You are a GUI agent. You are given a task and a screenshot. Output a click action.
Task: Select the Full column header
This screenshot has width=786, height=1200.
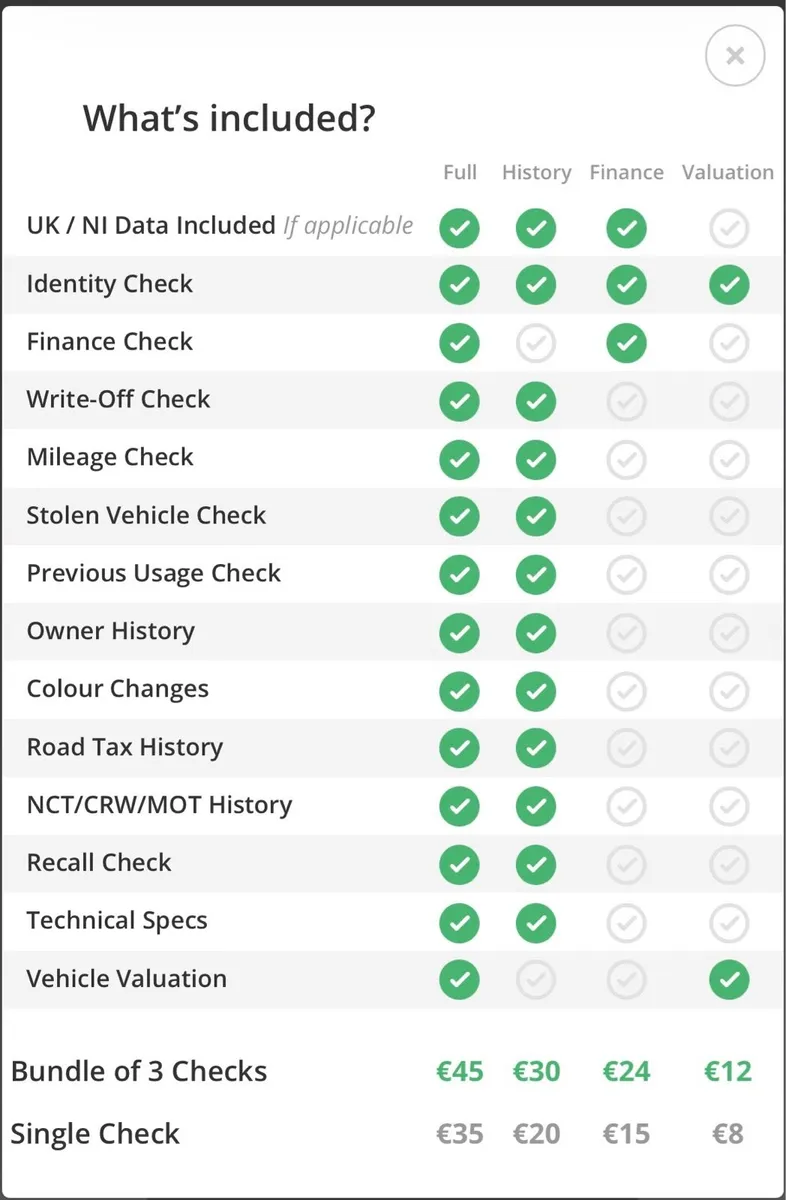[459, 172]
